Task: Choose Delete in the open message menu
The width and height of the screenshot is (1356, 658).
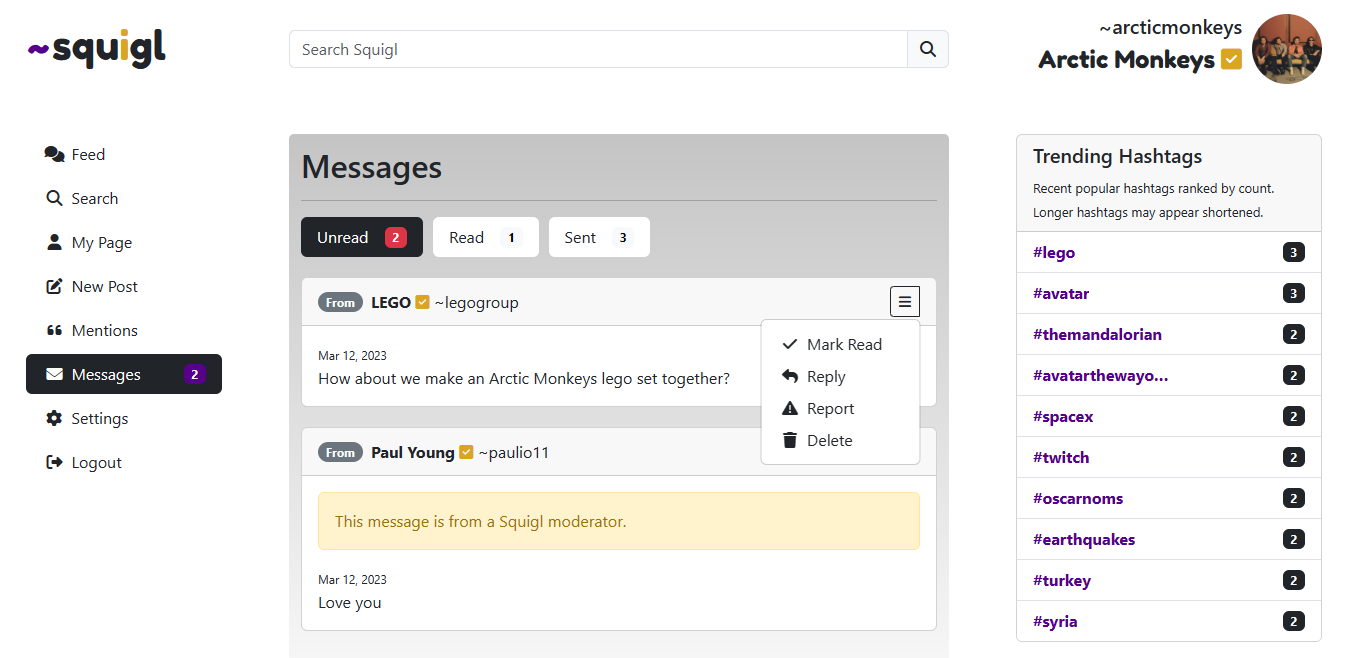Action: (830, 440)
